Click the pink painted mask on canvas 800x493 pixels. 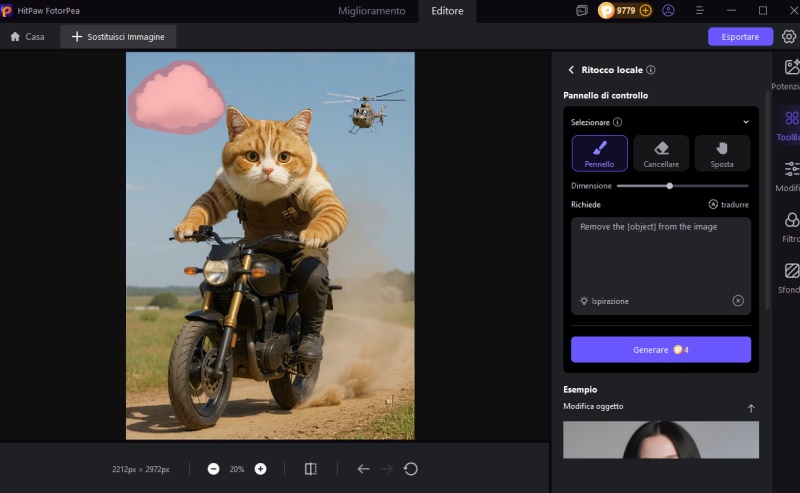[176, 98]
